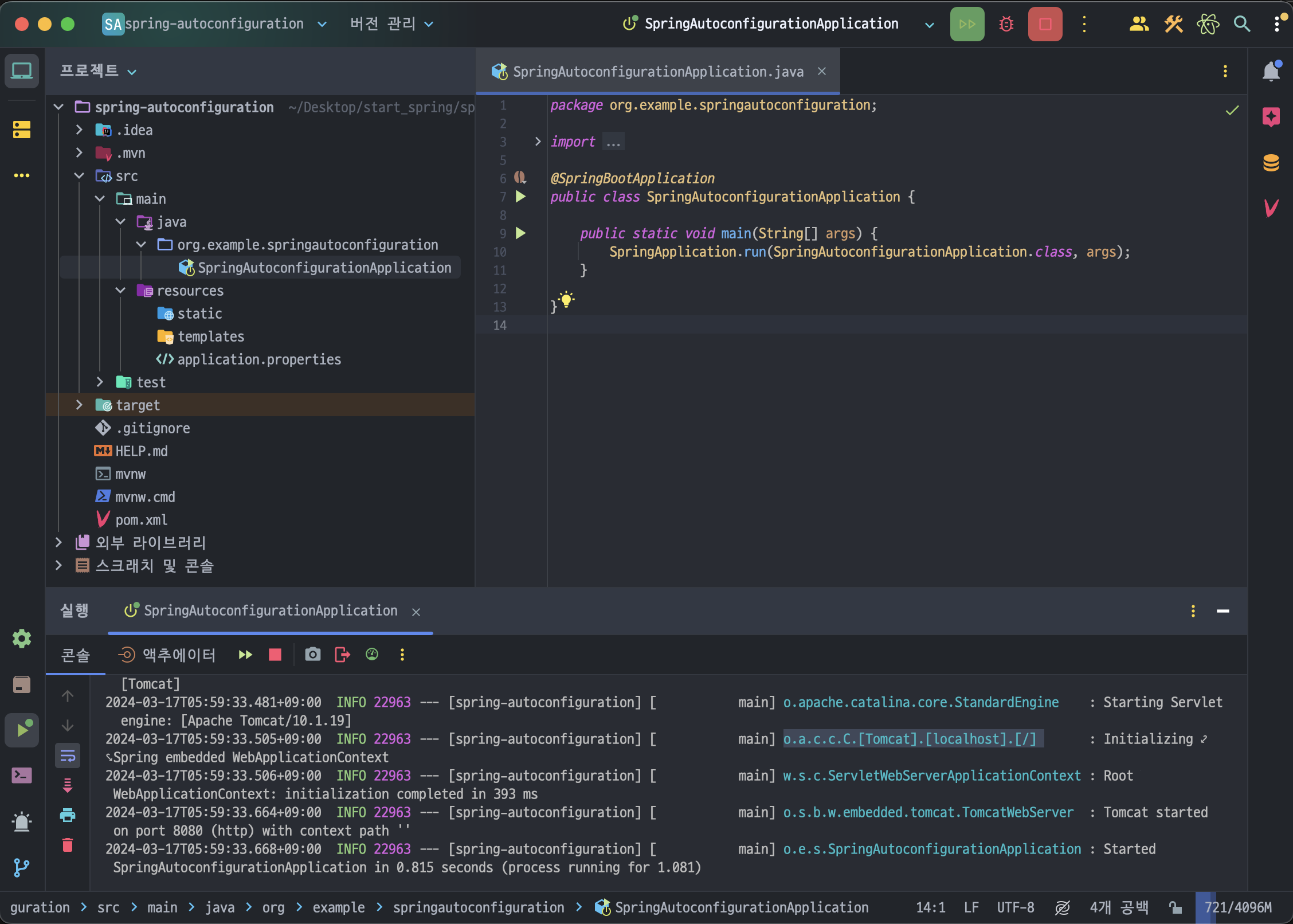The width and height of the screenshot is (1293, 924).
Task: Switch to the 액추에이터 tab
Action: pyautogui.click(x=167, y=655)
